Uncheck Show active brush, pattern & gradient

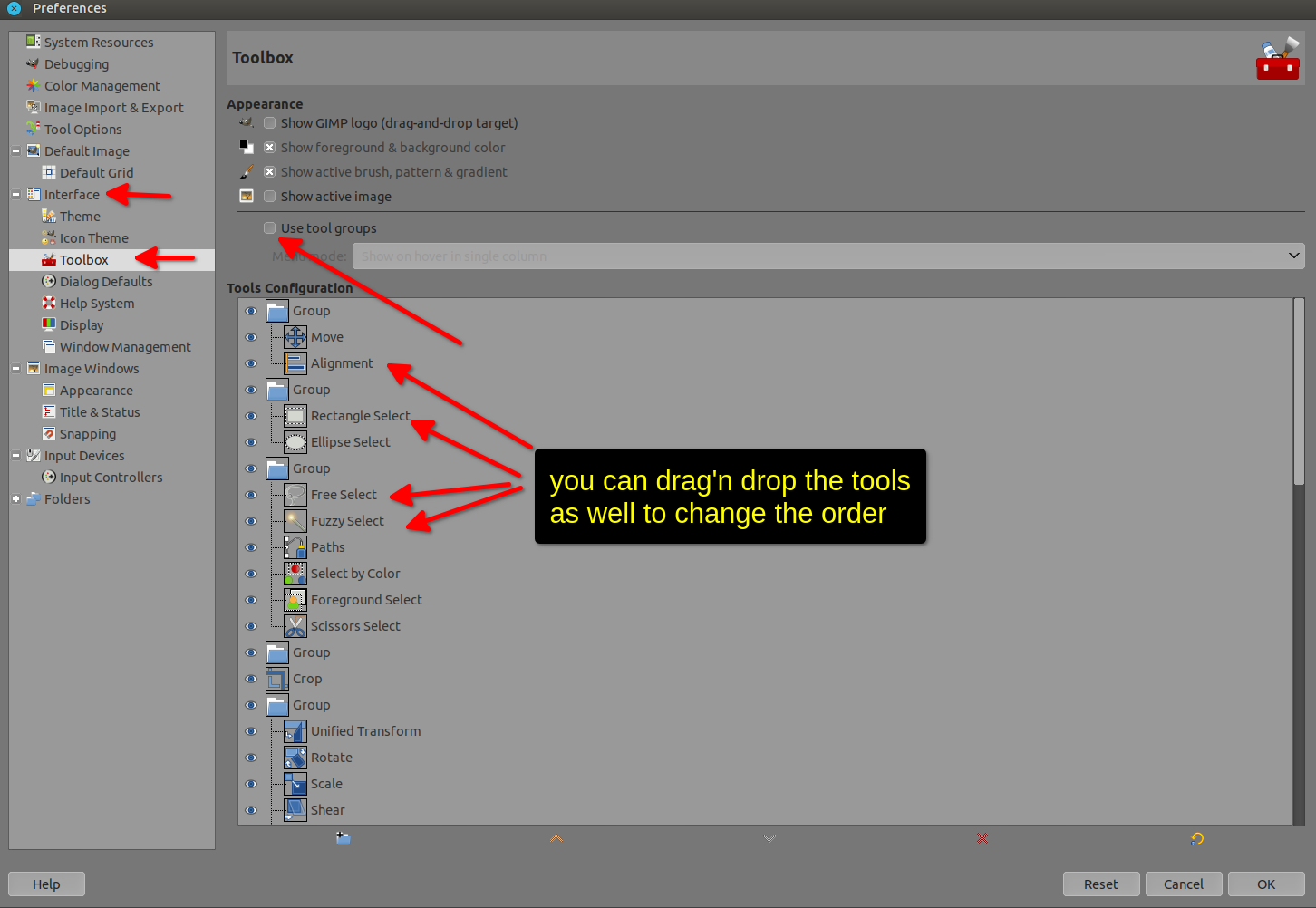[269, 172]
